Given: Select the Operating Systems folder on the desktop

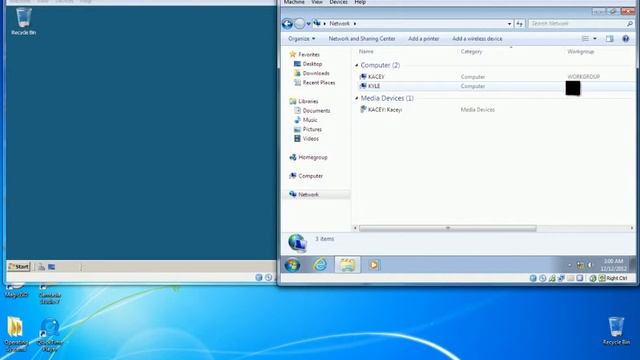Looking at the screenshot, I should pos(16,335).
